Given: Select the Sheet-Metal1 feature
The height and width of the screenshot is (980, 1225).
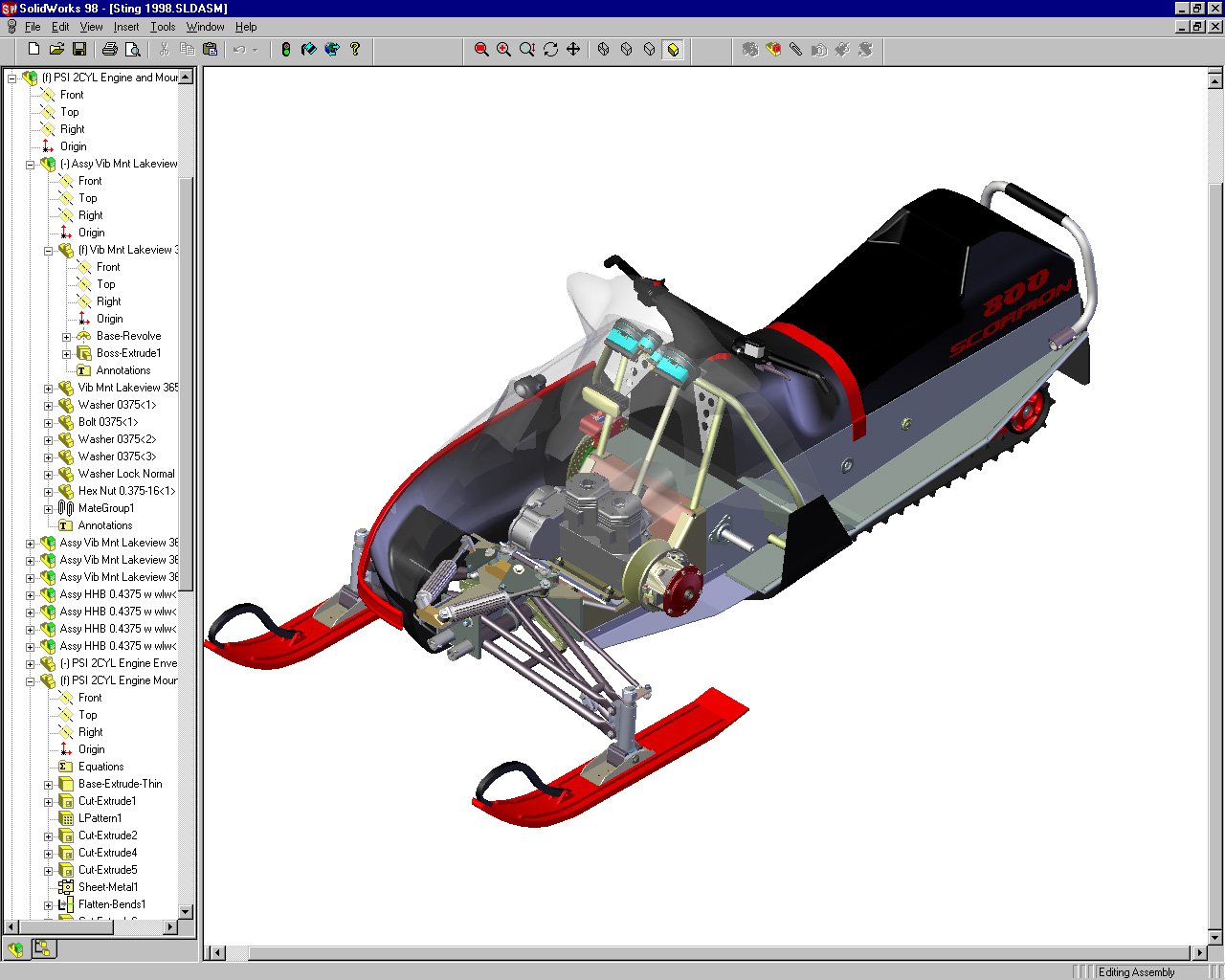Looking at the screenshot, I should pos(108,887).
